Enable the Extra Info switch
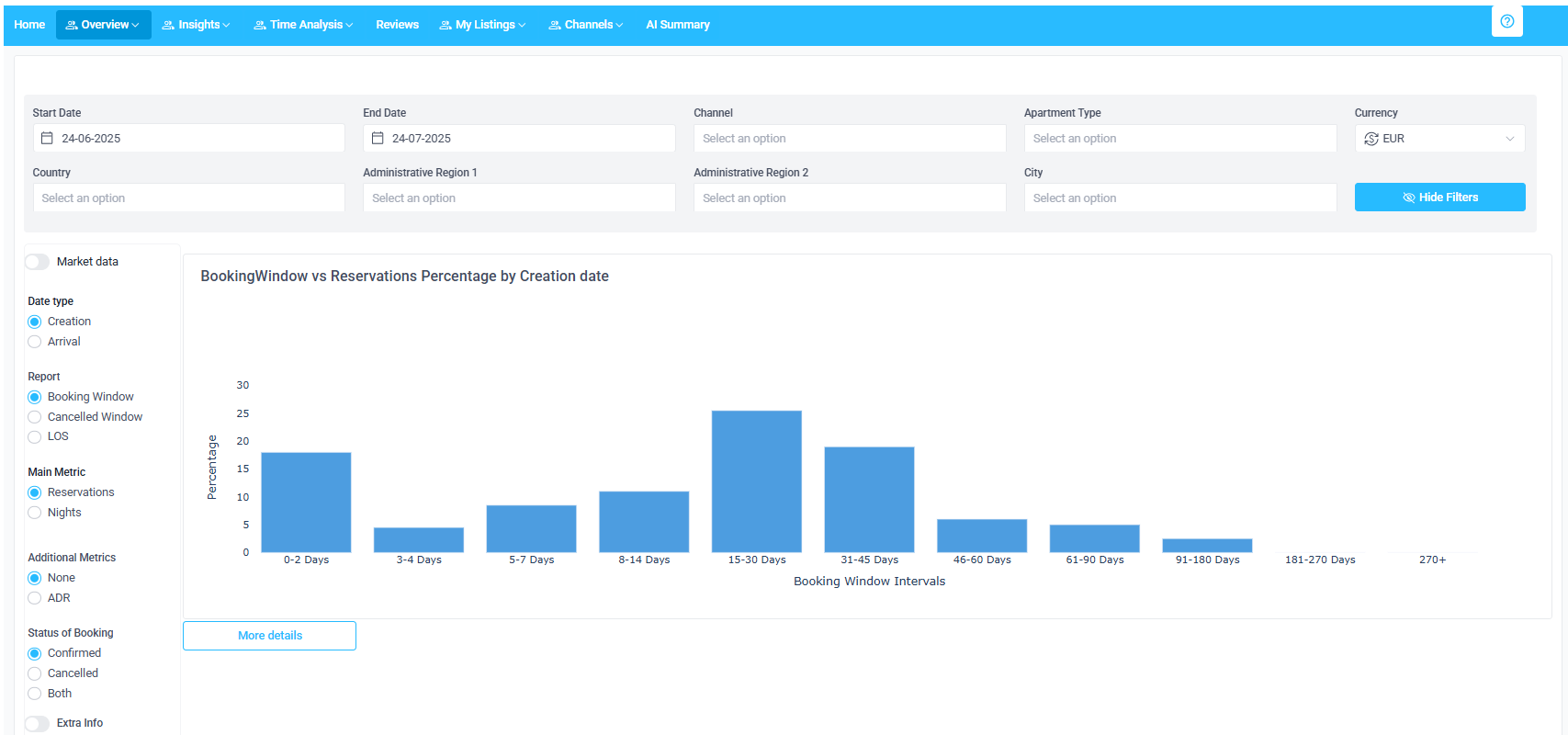Image resolution: width=1568 pixels, height=735 pixels. tap(38, 723)
